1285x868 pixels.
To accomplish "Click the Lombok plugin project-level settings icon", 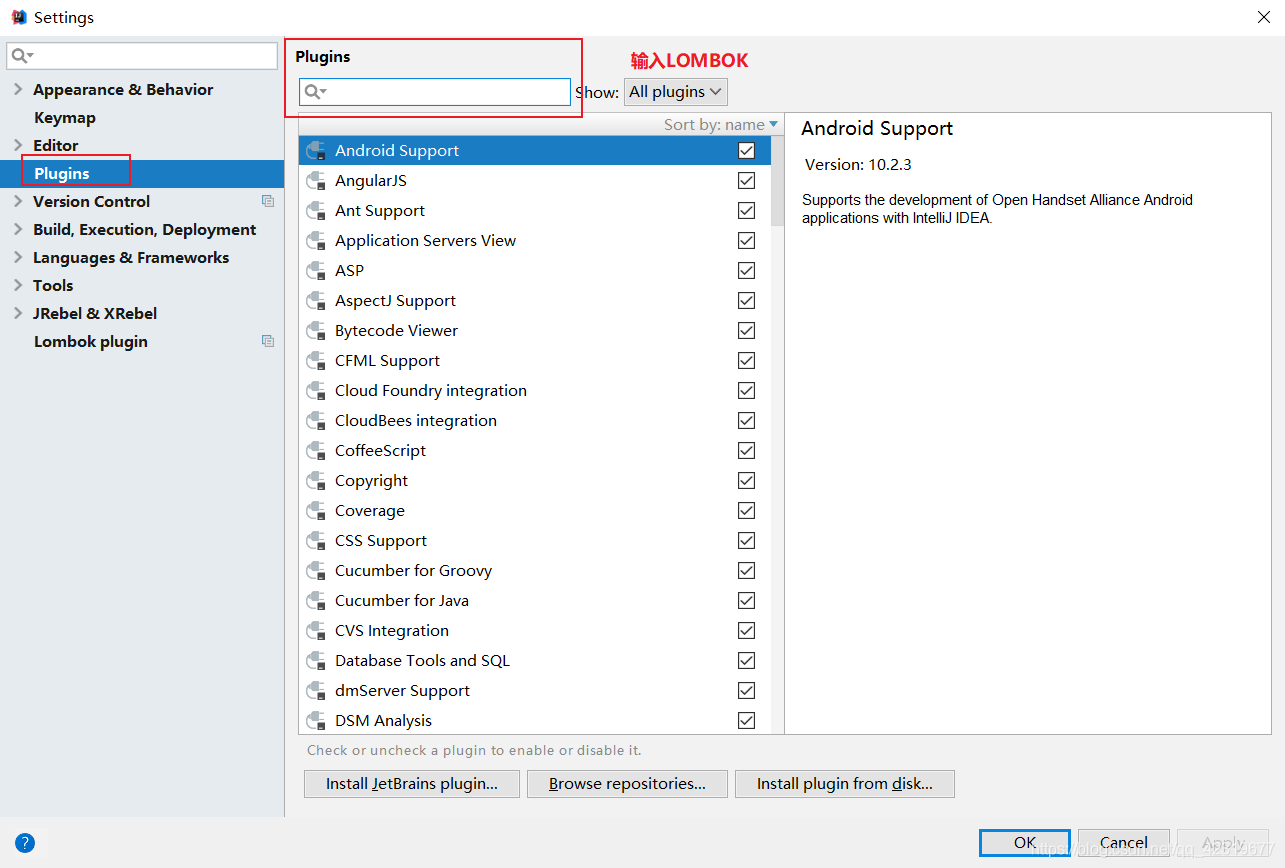I will click(268, 341).
